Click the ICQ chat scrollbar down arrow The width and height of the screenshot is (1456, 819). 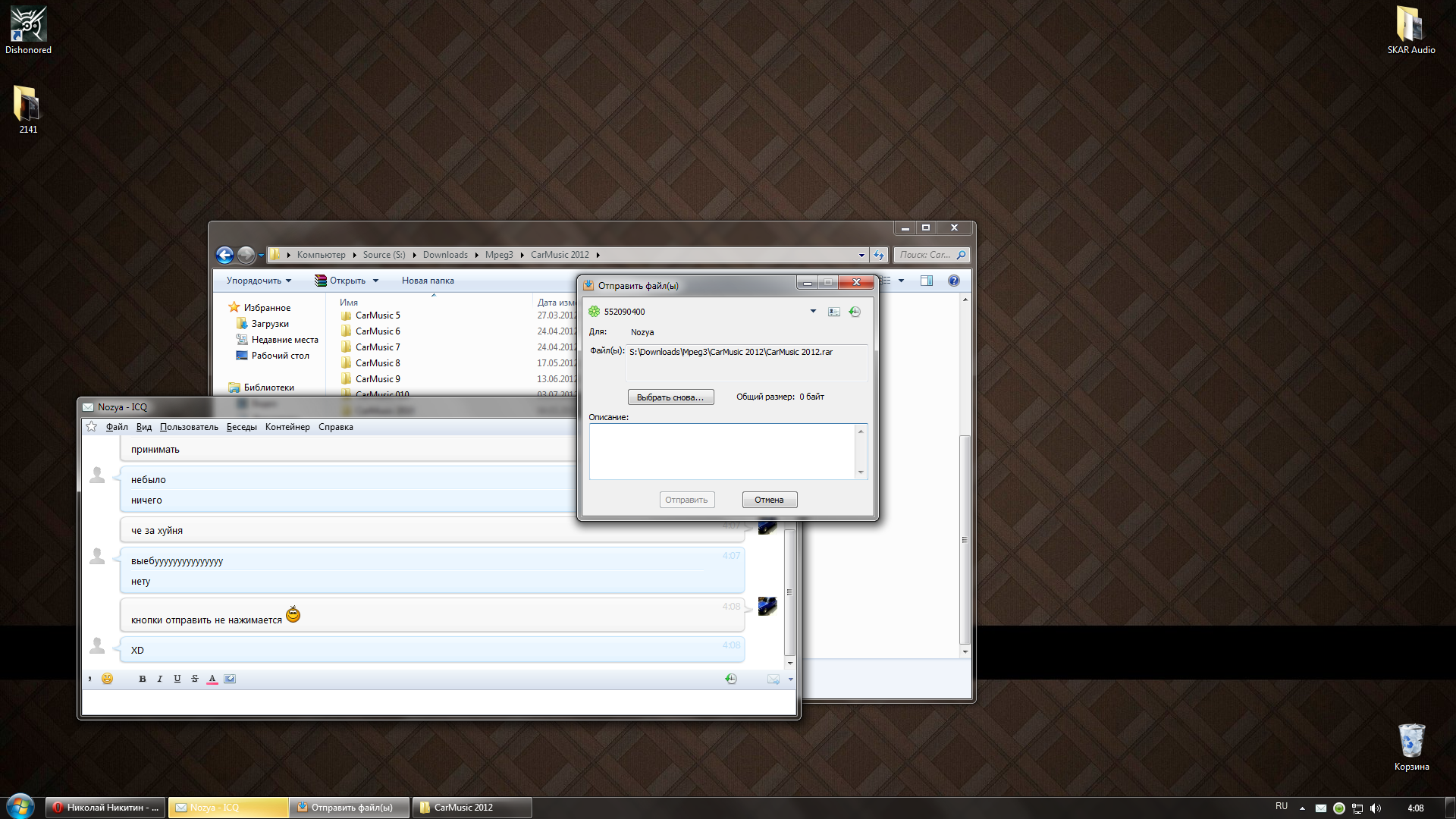790,664
